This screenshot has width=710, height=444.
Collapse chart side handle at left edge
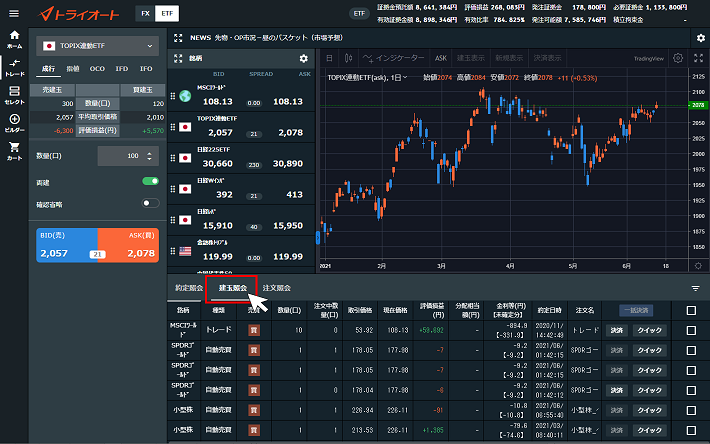pyautogui.click(x=318, y=237)
